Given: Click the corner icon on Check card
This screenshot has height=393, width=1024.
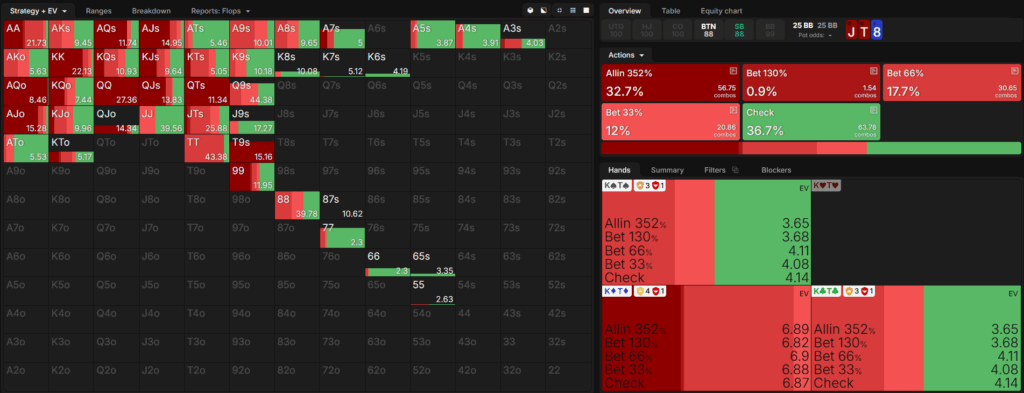Looking at the screenshot, I should click(x=873, y=110).
